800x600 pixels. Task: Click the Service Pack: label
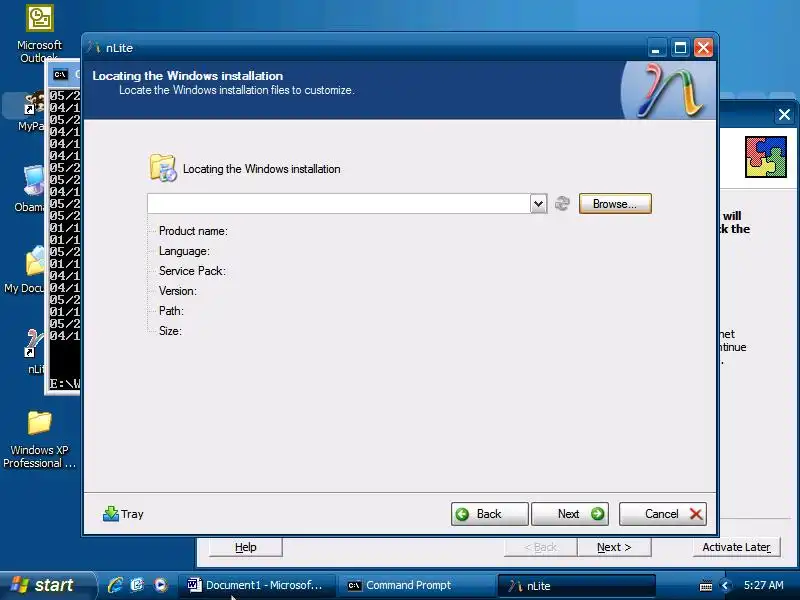click(x=192, y=271)
